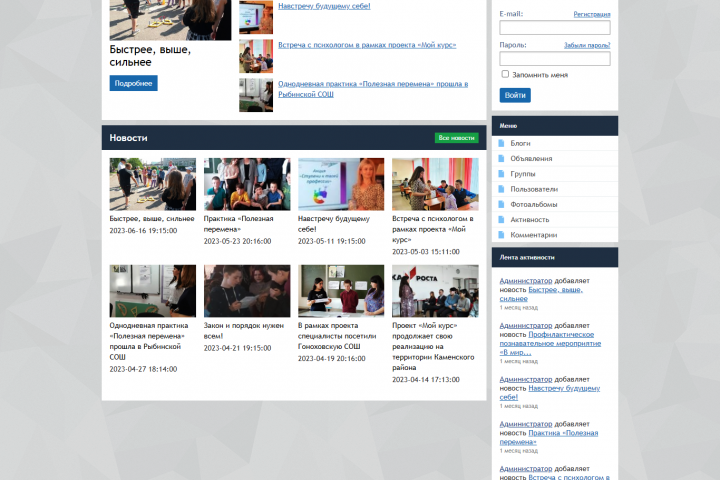This screenshot has height=480, width=720.
Task: Click the Фотоальбомы menu page icon
Action: pyautogui.click(x=501, y=204)
